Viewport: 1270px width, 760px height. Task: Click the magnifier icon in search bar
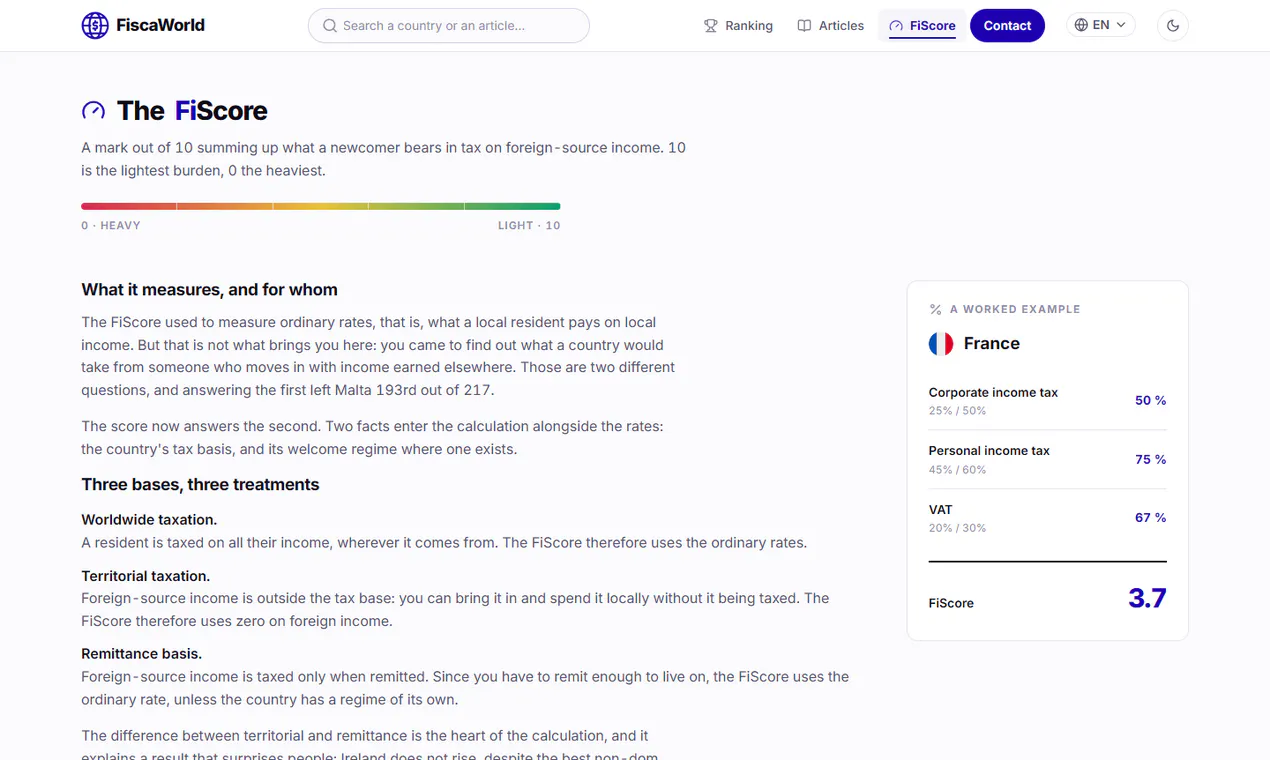[x=329, y=26]
